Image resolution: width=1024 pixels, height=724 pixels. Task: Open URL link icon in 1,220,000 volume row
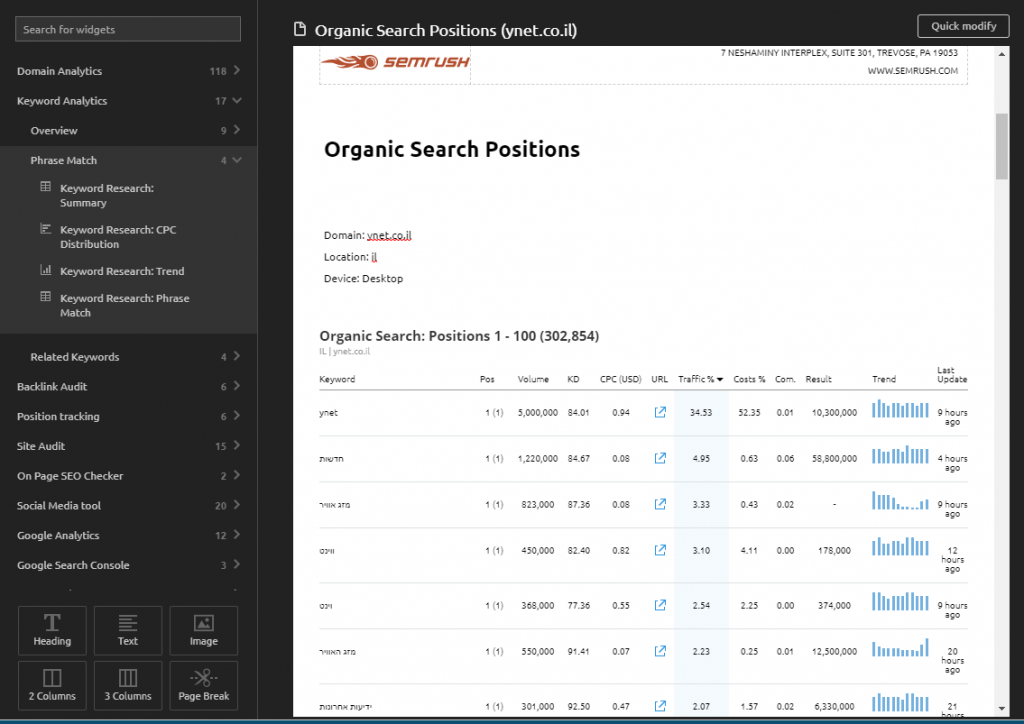[x=660, y=458]
